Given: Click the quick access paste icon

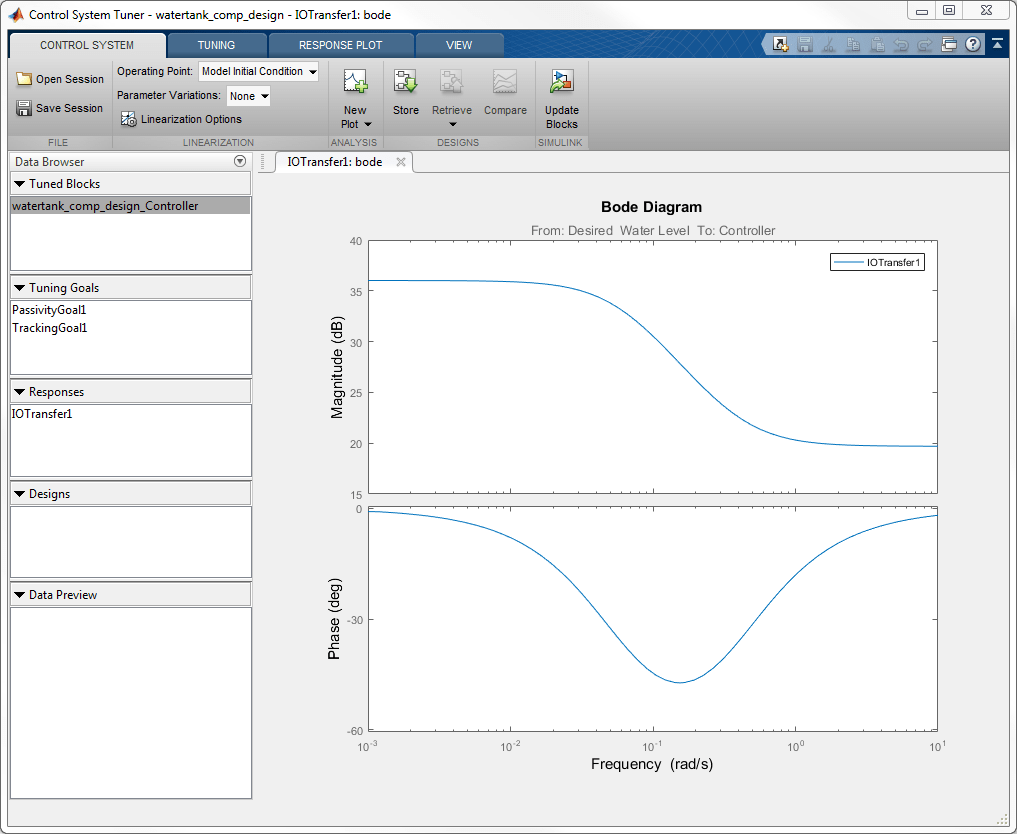Looking at the screenshot, I should coord(877,45).
